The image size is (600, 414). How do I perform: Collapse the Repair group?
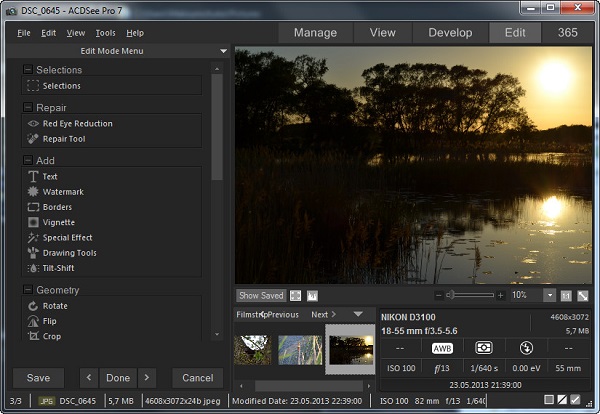[x=28, y=107]
